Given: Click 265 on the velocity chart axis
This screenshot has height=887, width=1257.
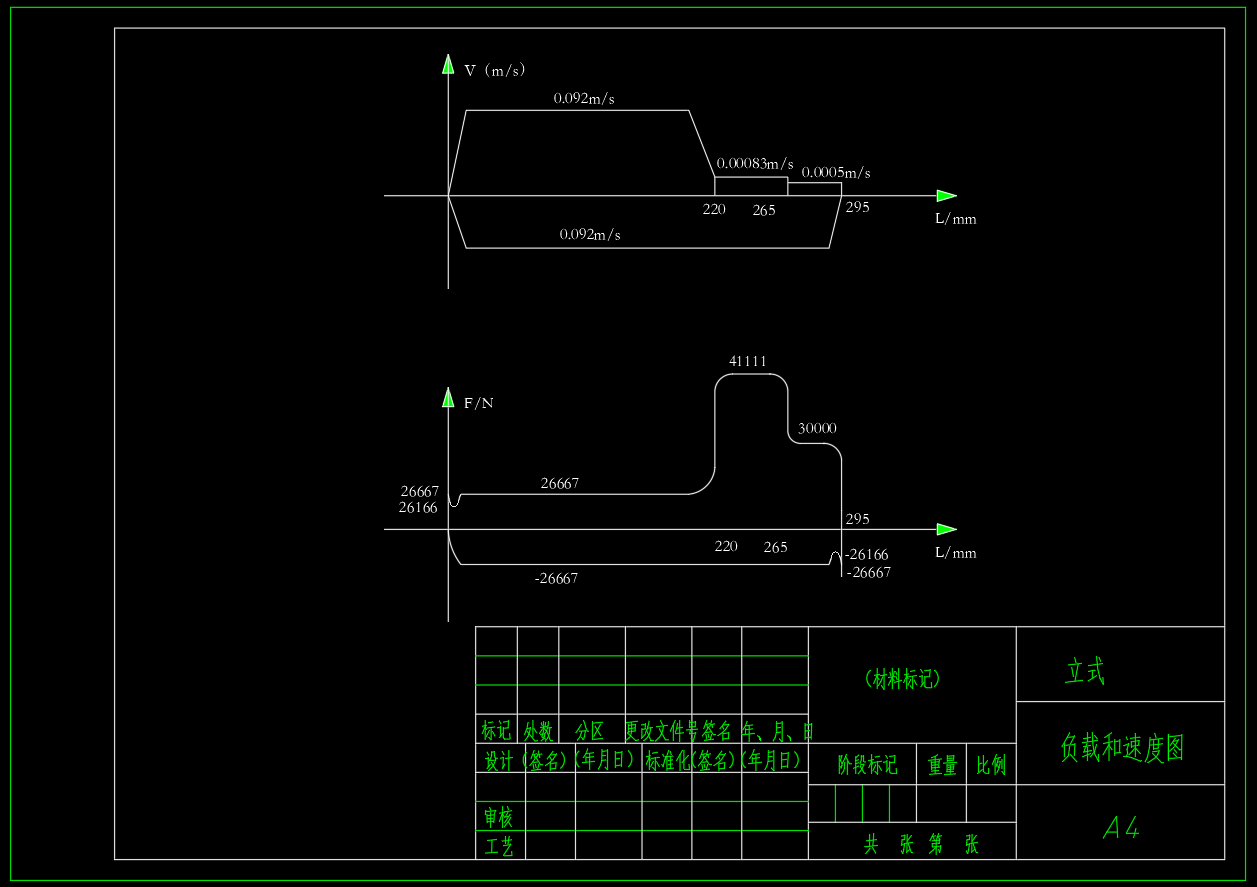Looking at the screenshot, I should tap(764, 210).
